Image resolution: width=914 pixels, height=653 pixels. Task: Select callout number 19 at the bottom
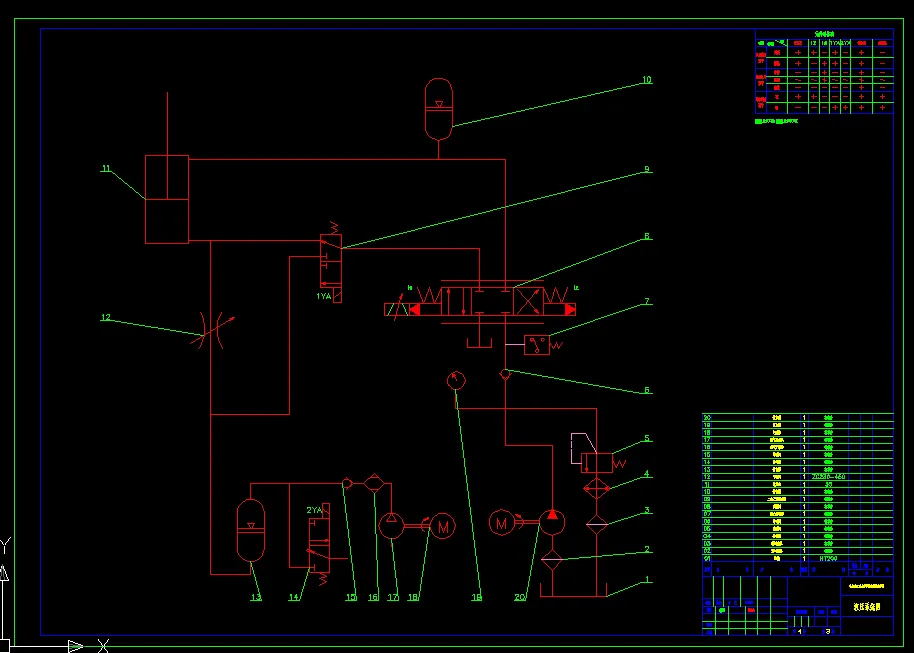477,598
